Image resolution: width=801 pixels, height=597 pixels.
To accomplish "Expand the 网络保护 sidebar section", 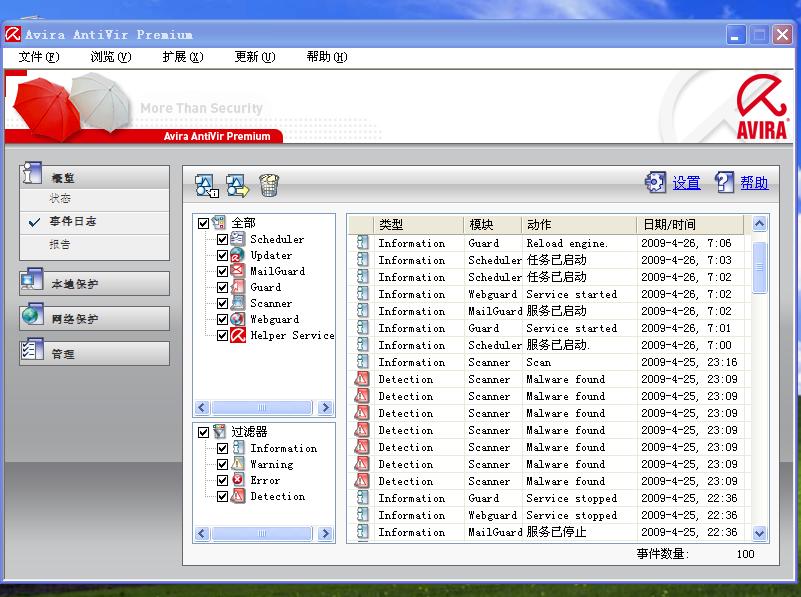I will point(95,319).
